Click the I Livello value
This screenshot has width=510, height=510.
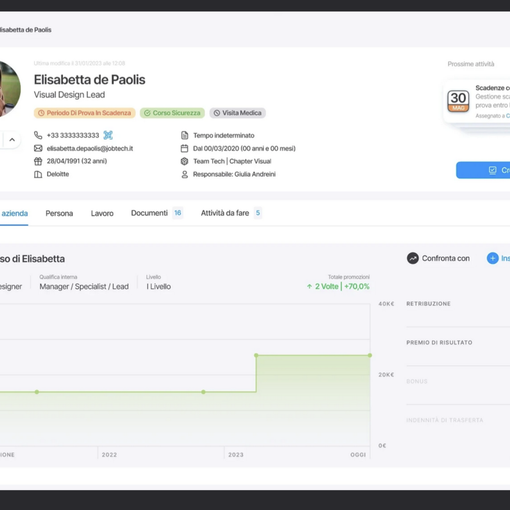coord(159,287)
